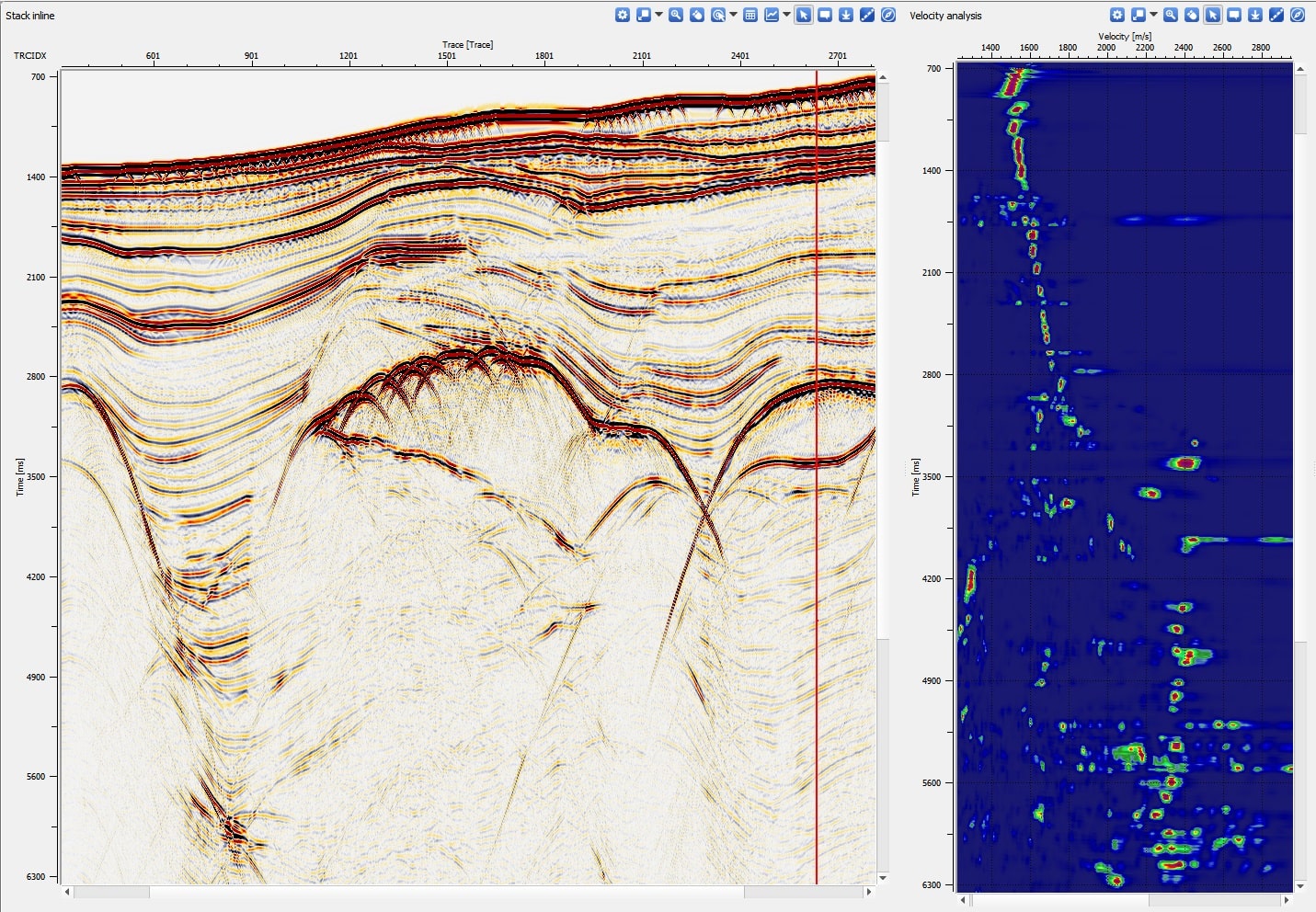Toggle the pointer select tool in Stack inline toolbar

(804, 15)
